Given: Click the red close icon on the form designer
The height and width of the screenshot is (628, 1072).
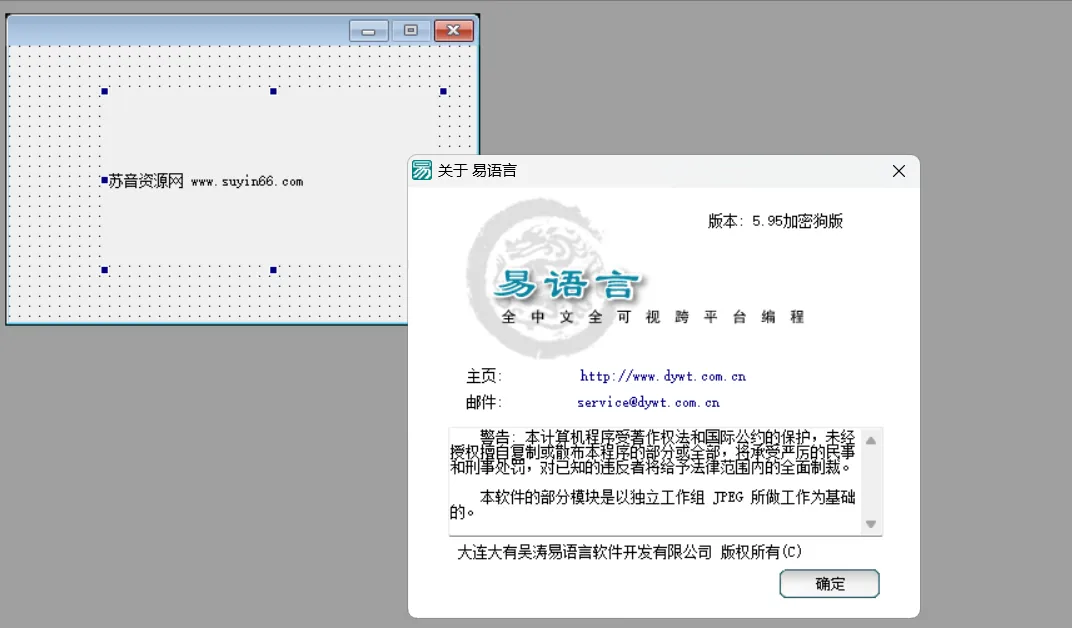Looking at the screenshot, I should 453,30.
